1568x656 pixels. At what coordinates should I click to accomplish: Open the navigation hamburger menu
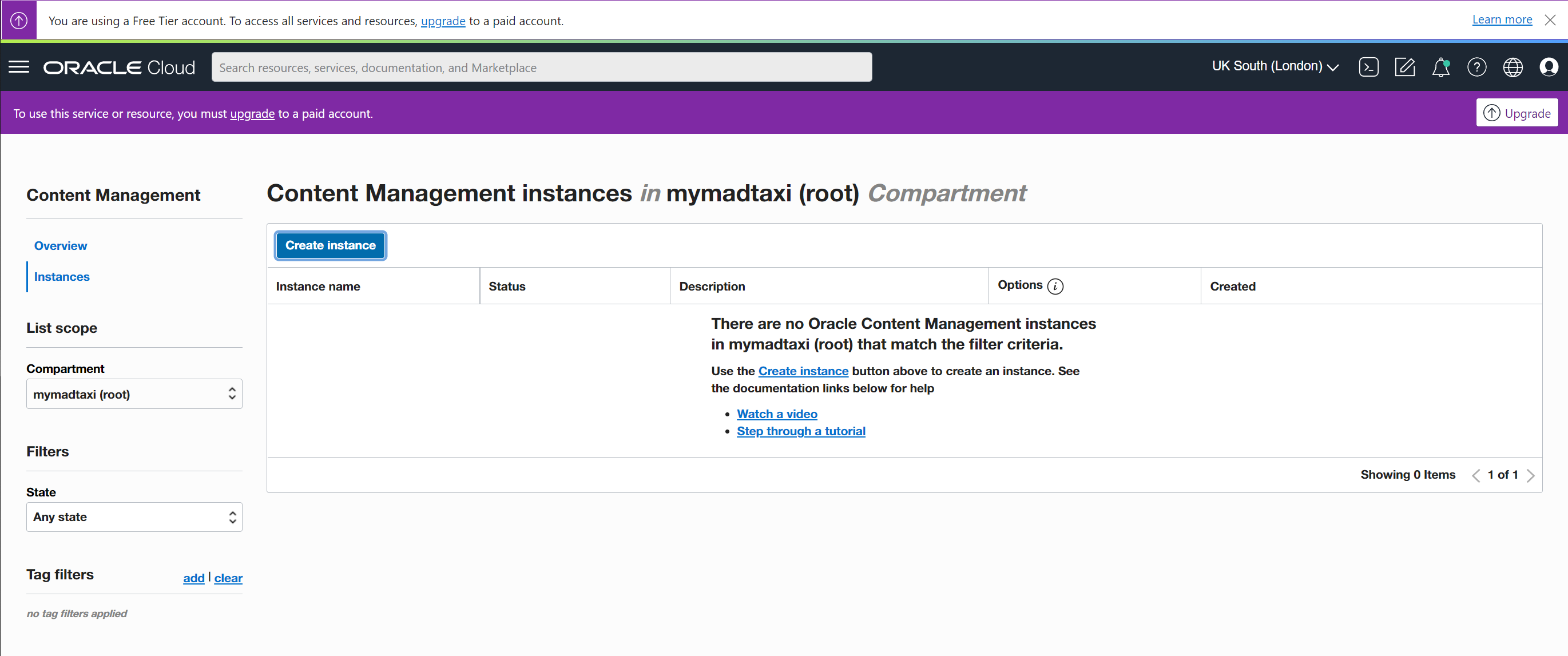pos(19,67)
